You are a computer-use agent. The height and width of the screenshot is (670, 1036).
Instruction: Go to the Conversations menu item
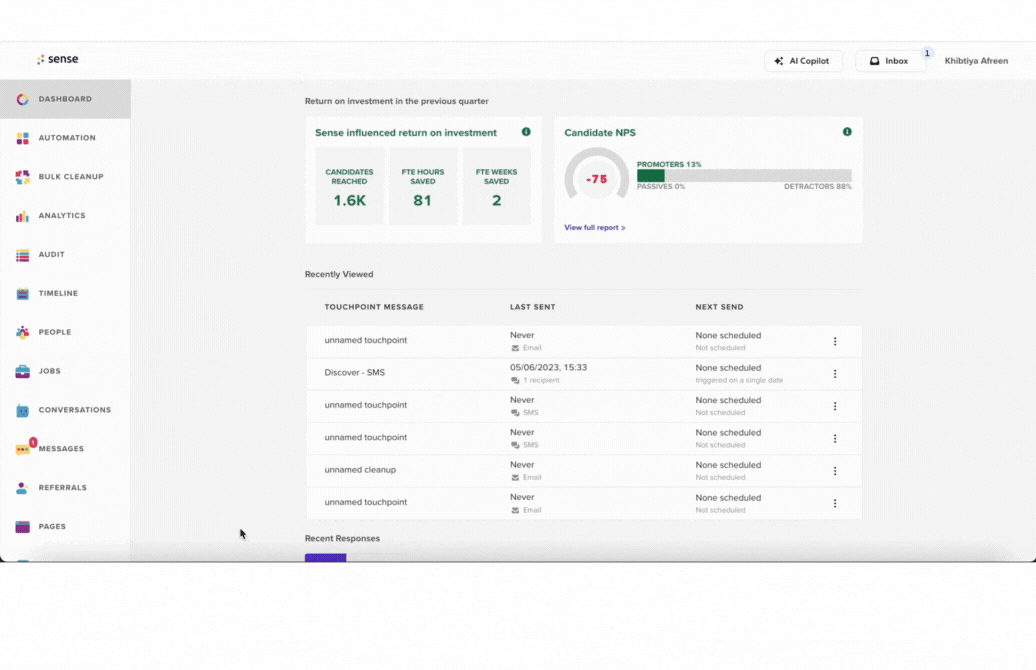point(65,410)
